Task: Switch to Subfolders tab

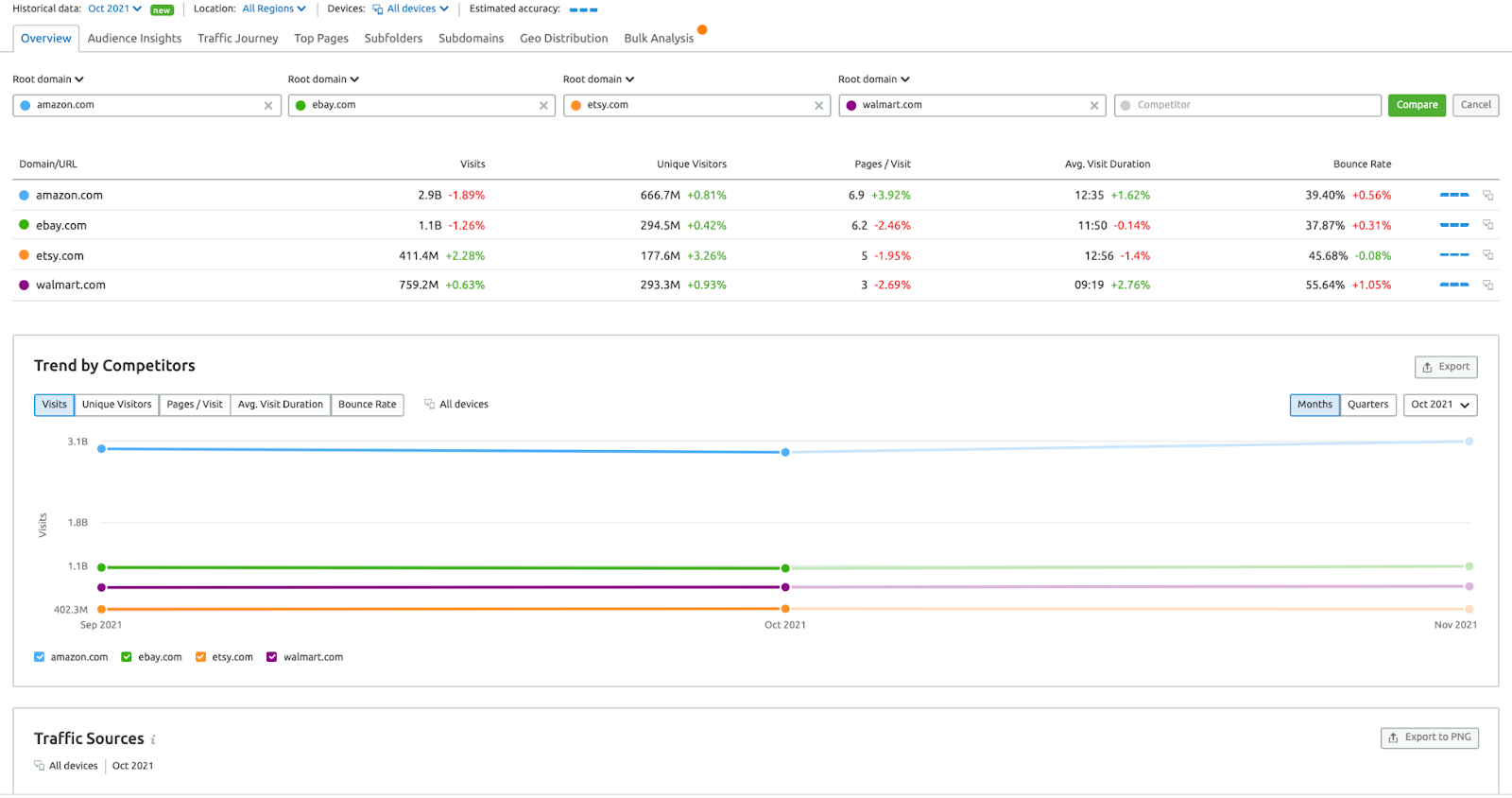Action: tap(393, 39)
